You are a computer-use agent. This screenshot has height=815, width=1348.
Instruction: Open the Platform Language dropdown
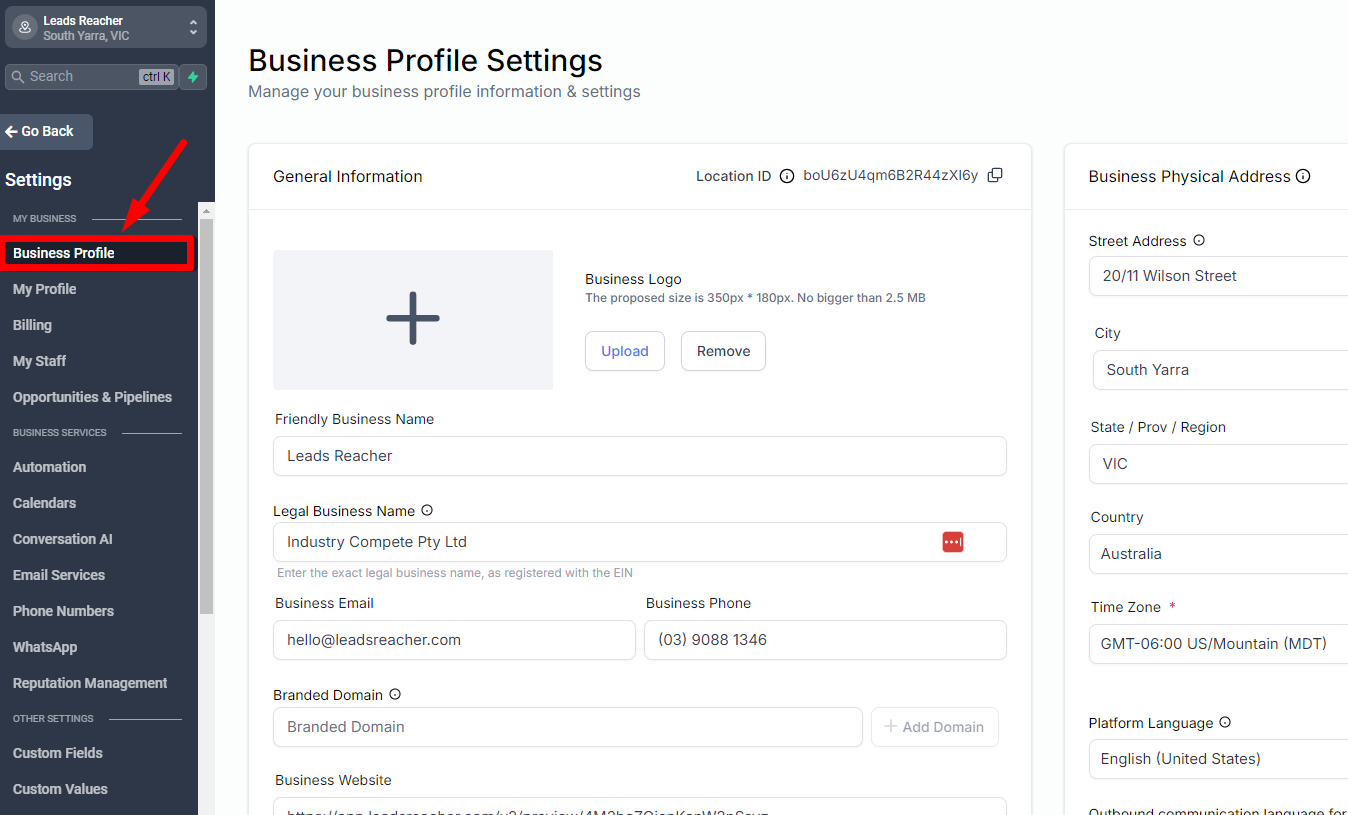pyautogui.click(x=1220, y=759)
